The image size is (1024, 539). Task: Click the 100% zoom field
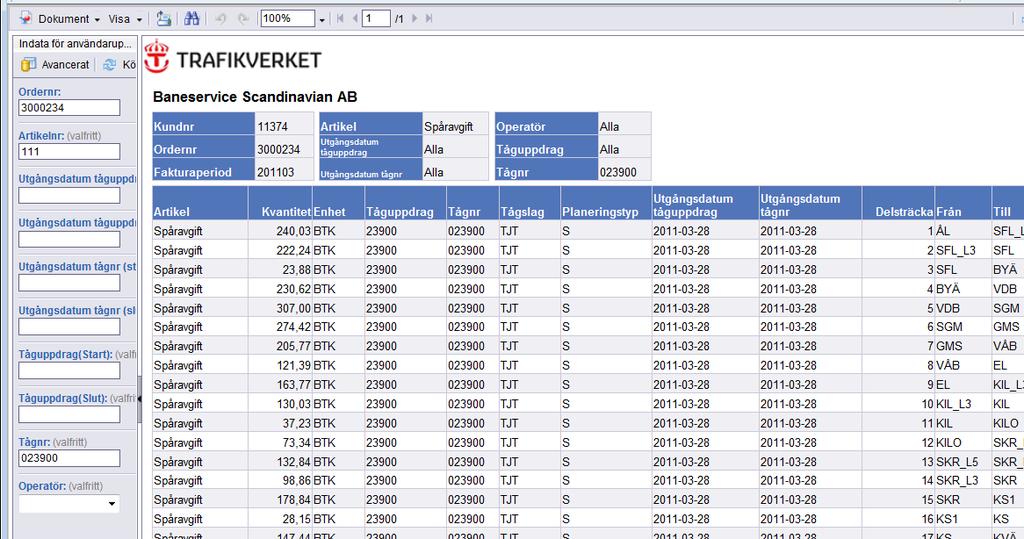coord(287,19)
